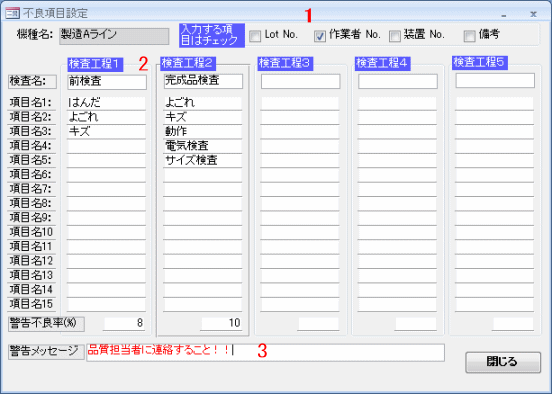
Task: Click the 警告不良率 field showing 8
Action: [124, 323]
